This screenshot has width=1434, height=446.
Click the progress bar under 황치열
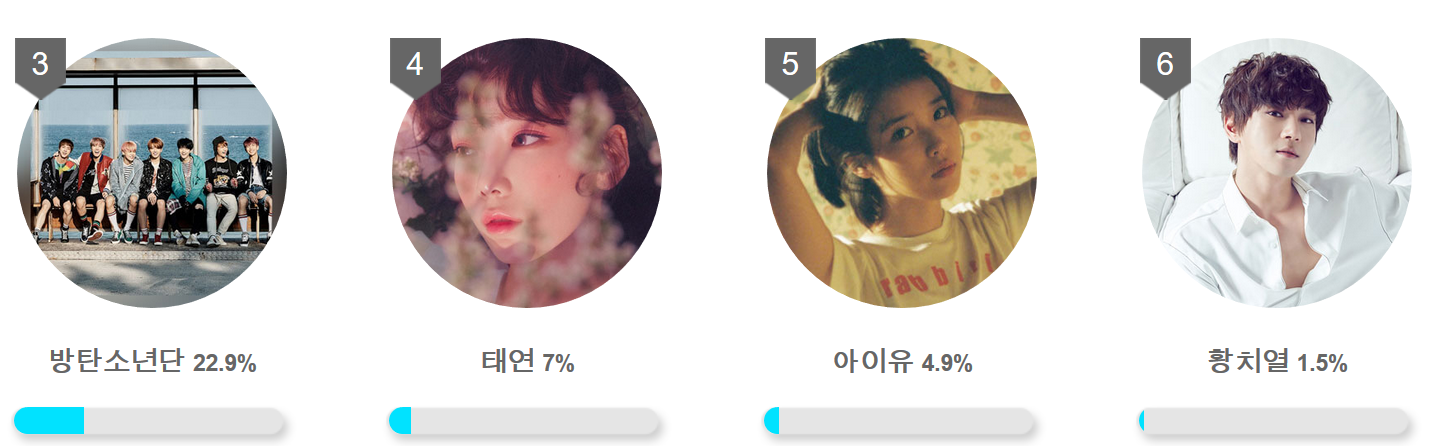(x=1274, y=421)
